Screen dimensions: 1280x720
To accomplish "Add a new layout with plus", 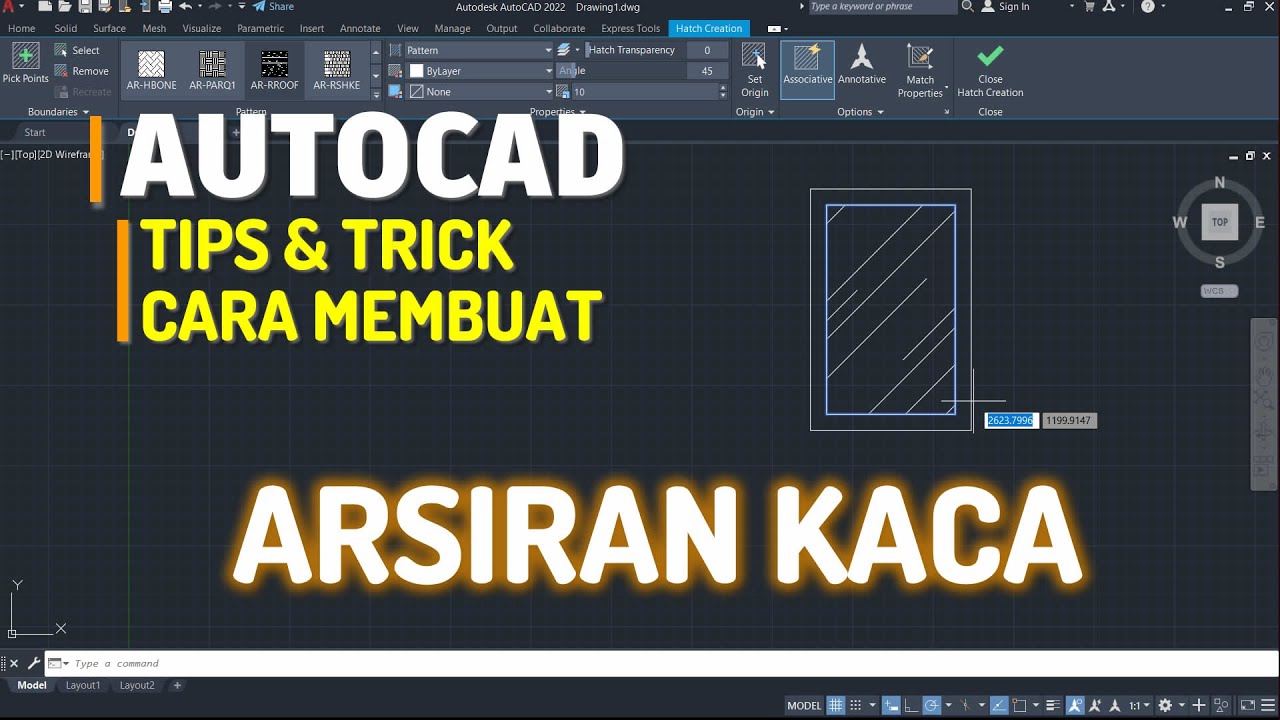I will coord(177,685).
